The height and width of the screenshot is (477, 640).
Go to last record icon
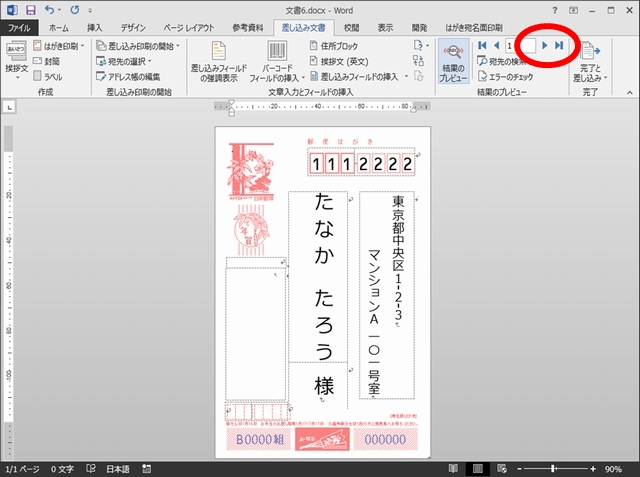(559, 45)
